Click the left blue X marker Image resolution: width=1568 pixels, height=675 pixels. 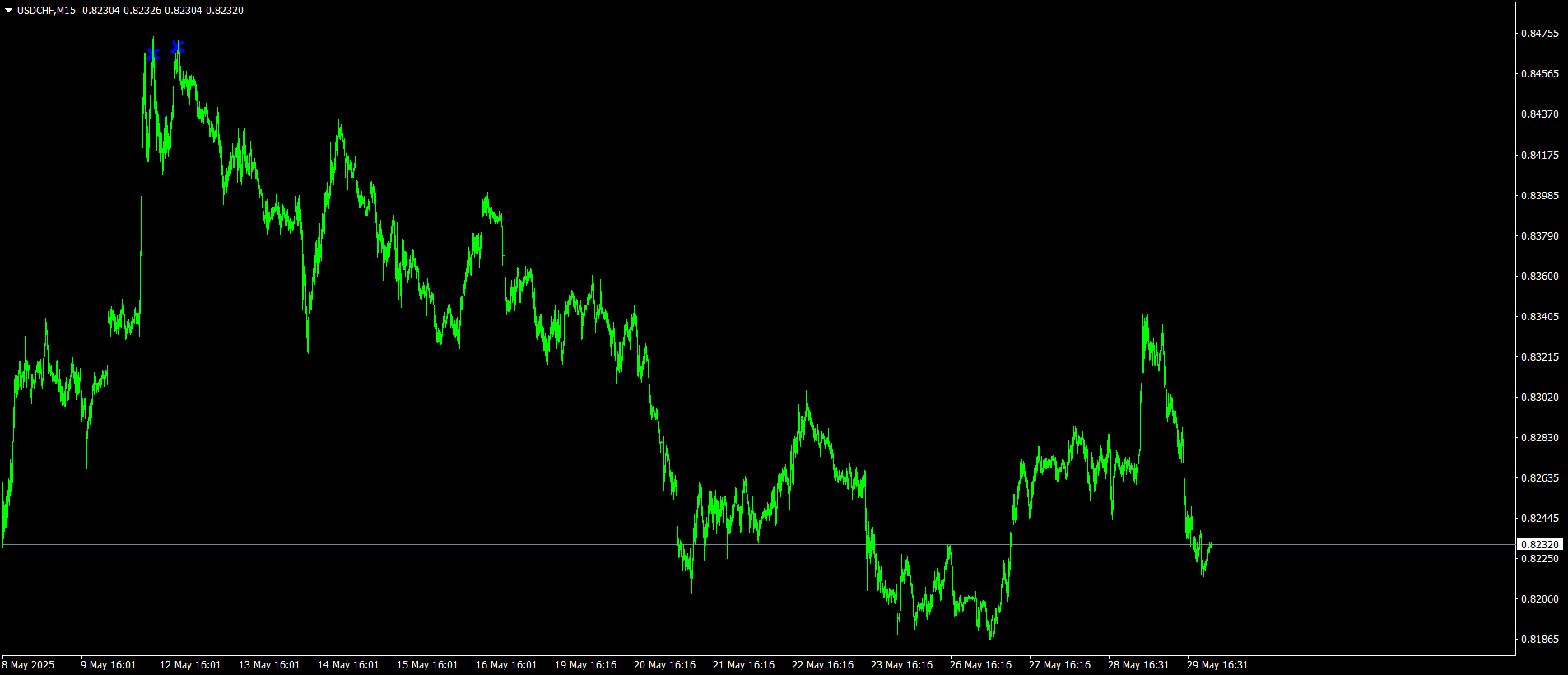[153, 55]
